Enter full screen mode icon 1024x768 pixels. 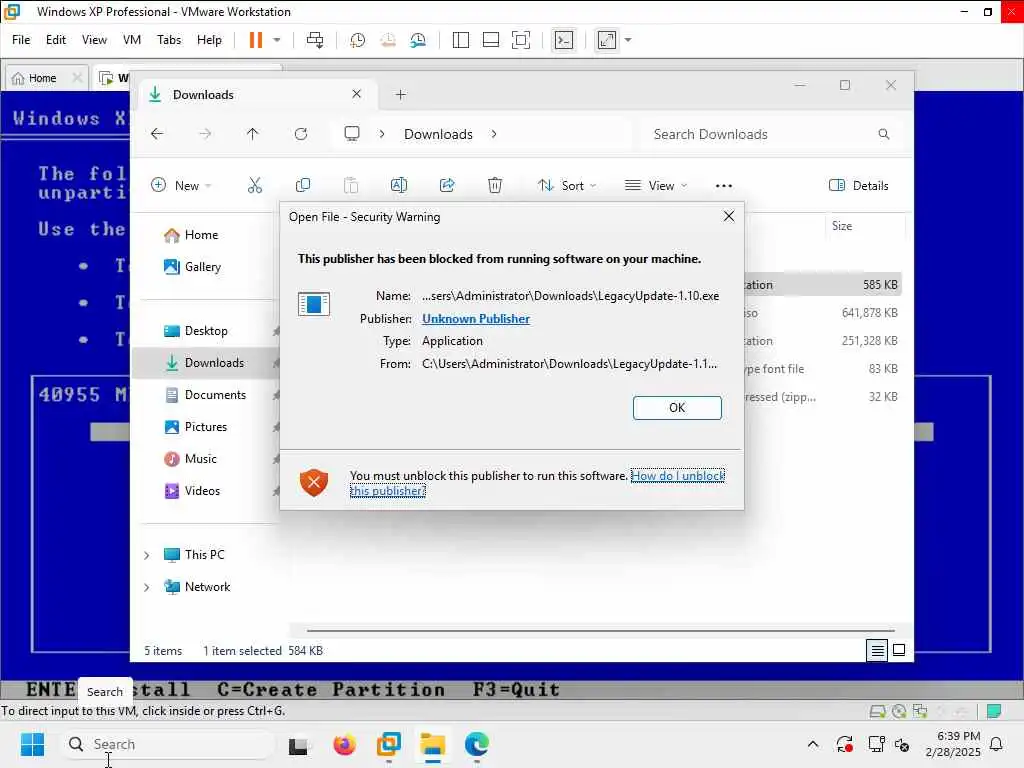click(520, 40)
